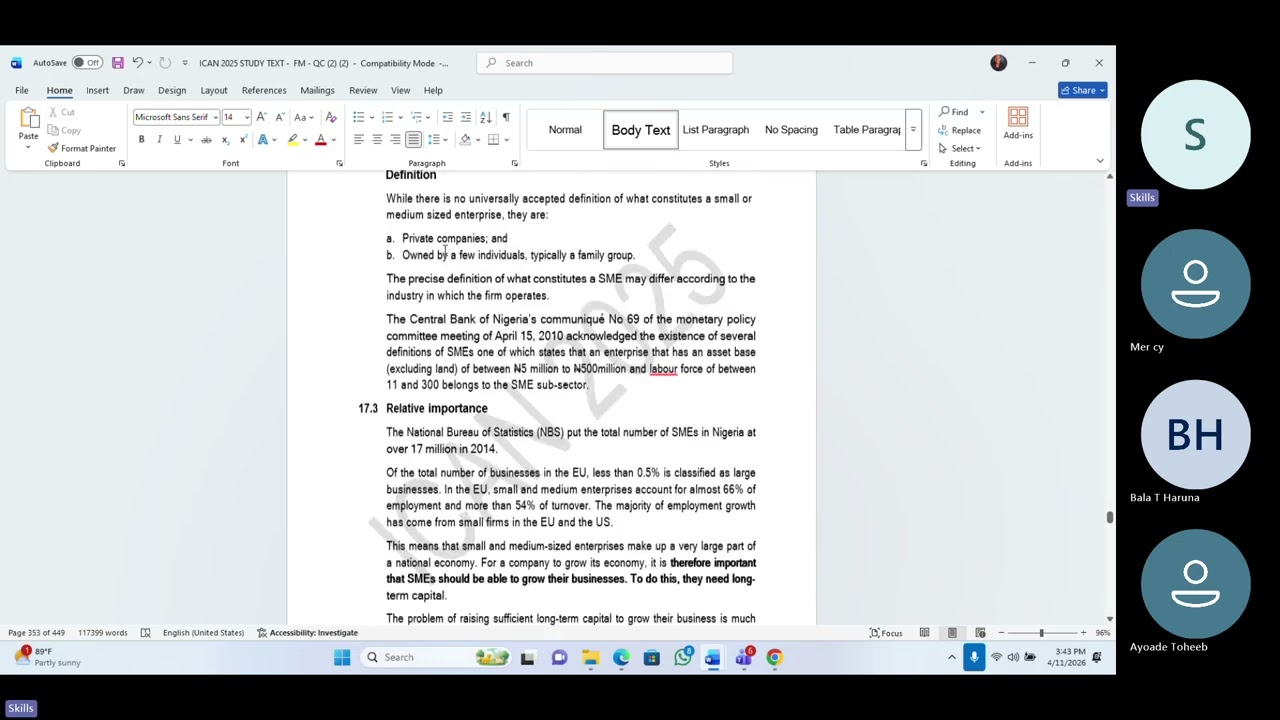This screenshot has height=720, width=1280.
Task: Open WhatsApp from the taskbar
Action: 683,657
